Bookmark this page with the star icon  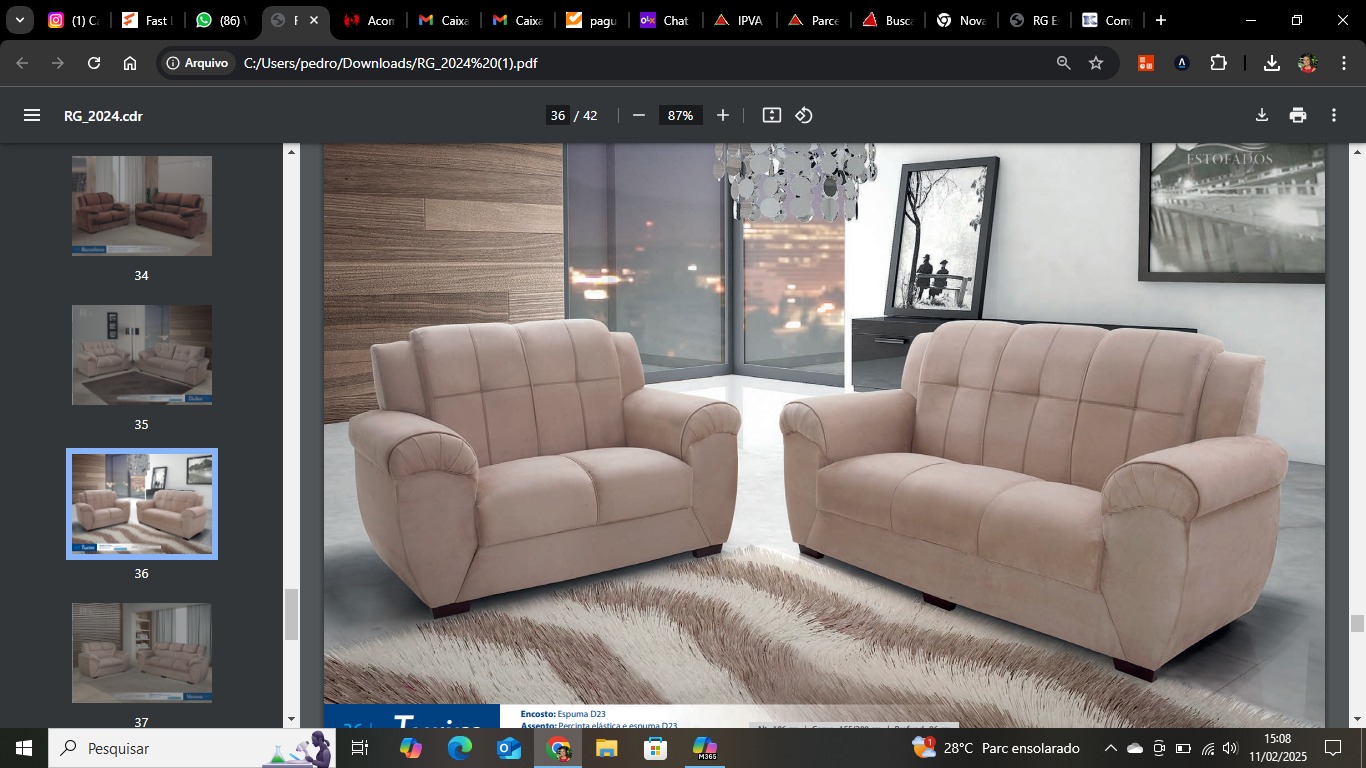1096,63
